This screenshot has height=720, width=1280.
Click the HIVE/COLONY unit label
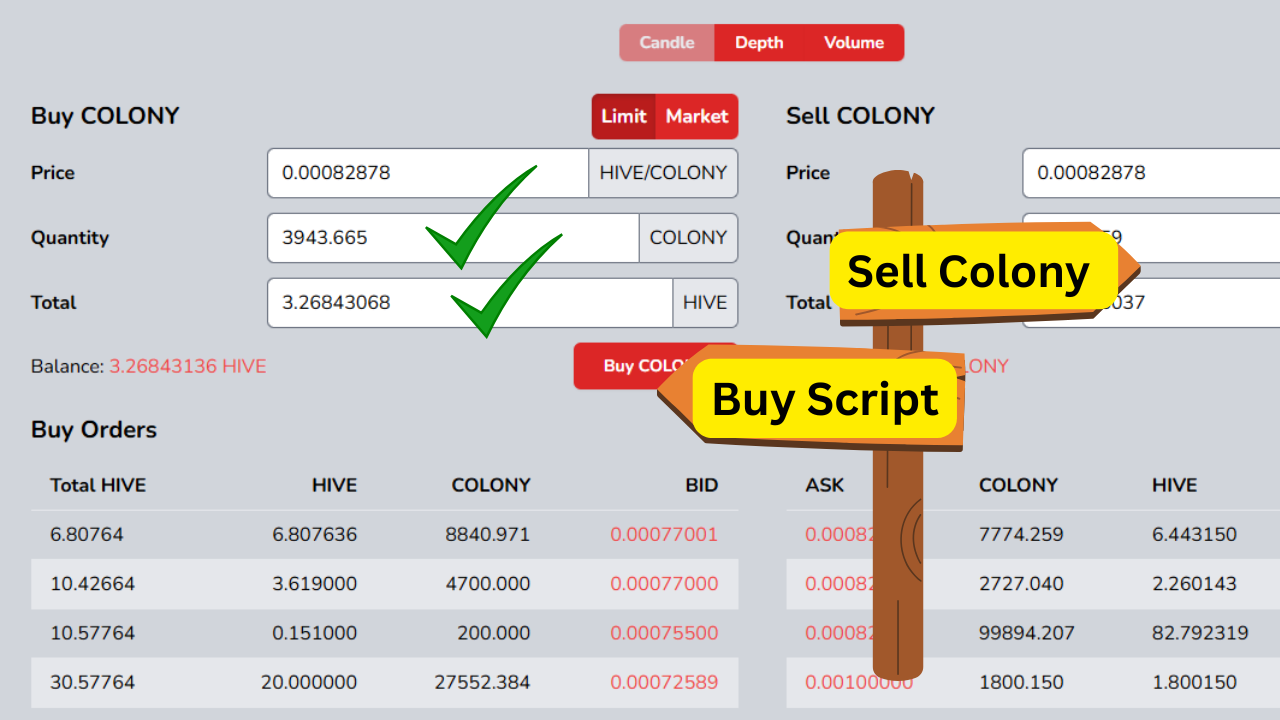tap(663, 173)
